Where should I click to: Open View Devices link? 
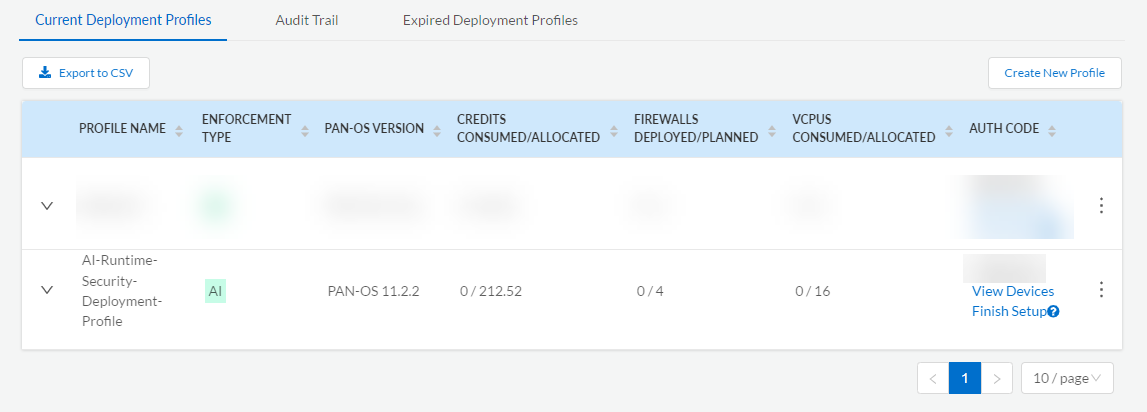tap(1012, 291)
